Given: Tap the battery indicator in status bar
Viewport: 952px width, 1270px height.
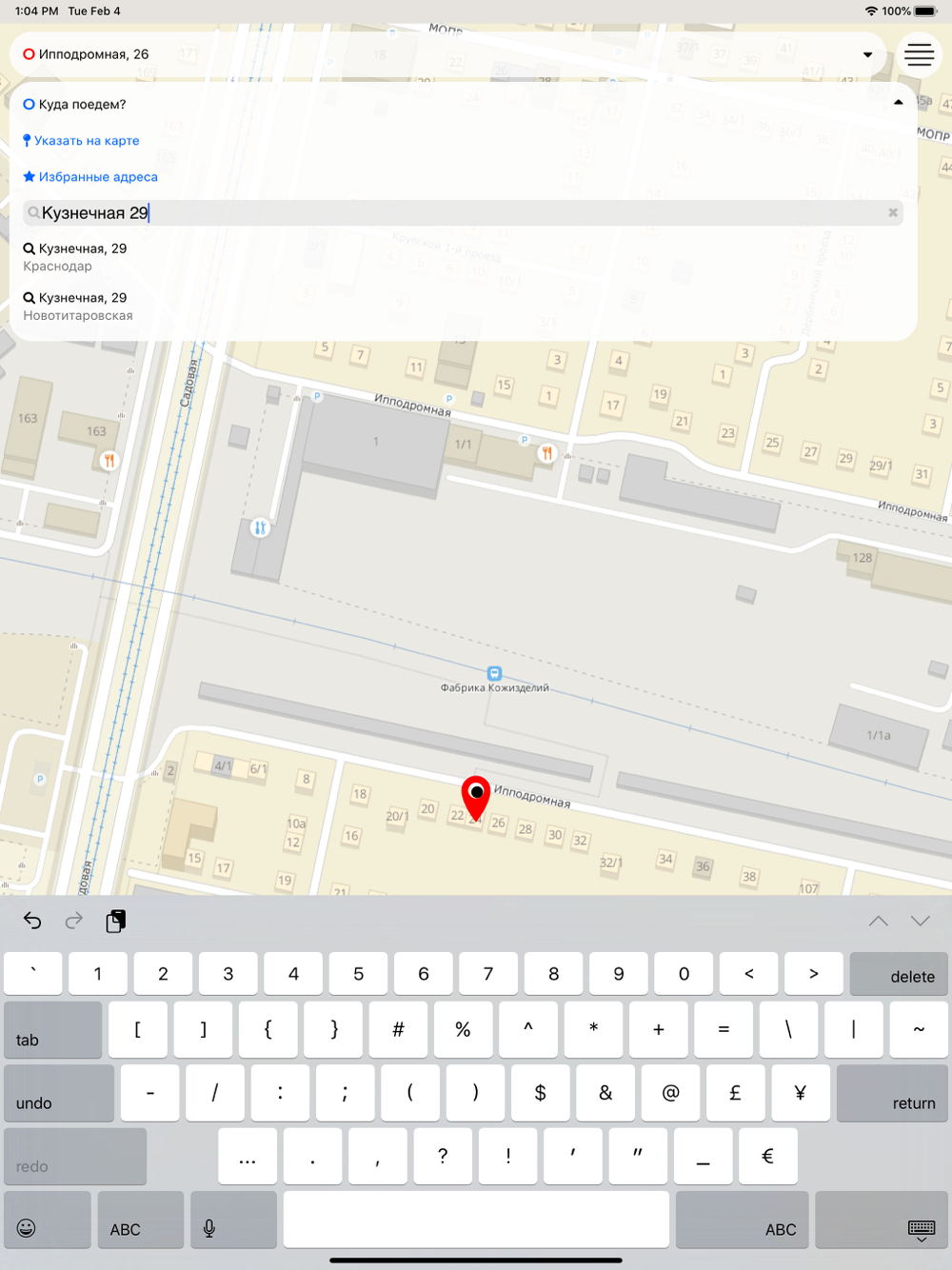Looking at the screenshot, I should 925,11.
